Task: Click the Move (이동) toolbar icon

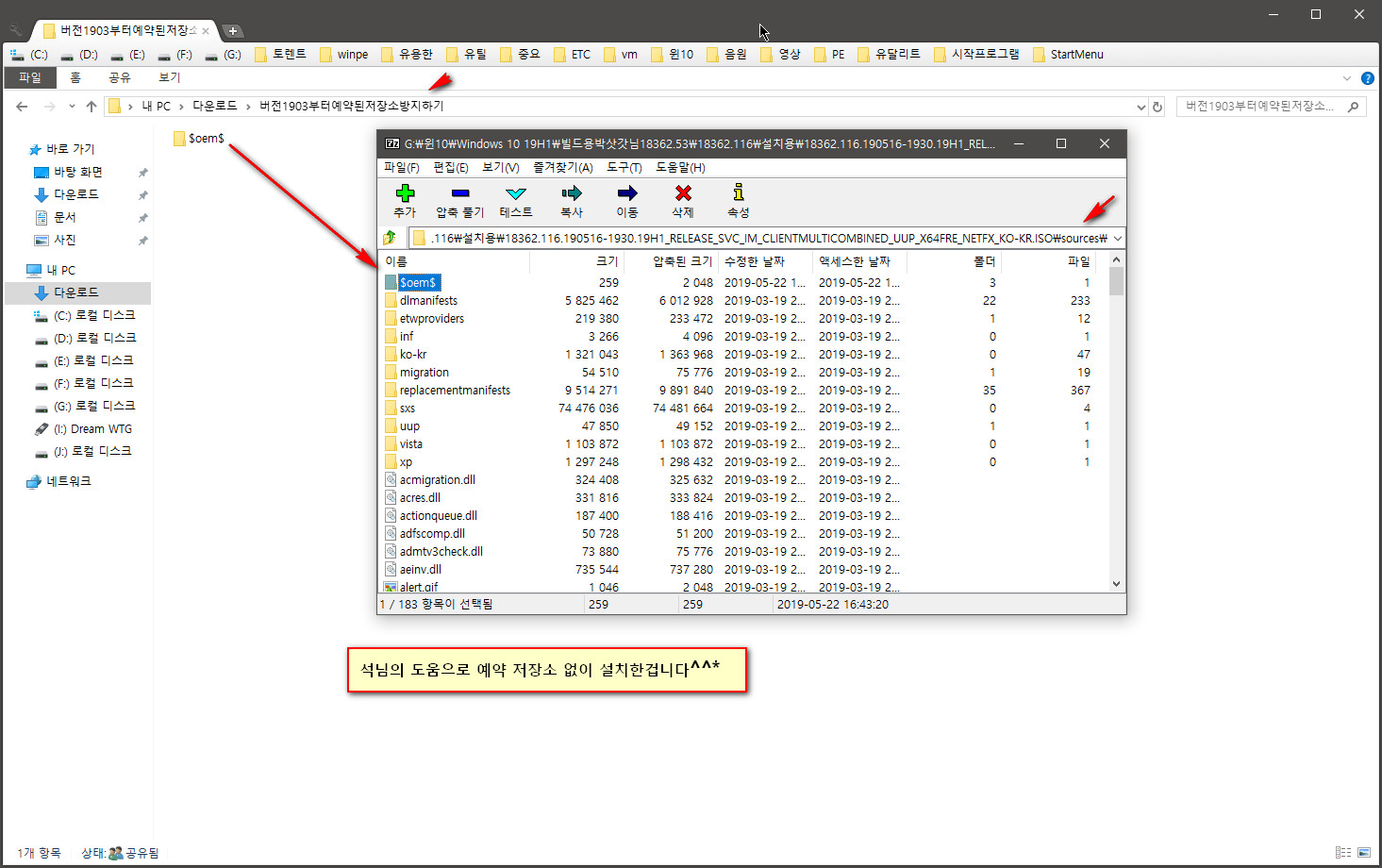Action: click(627, 193)
